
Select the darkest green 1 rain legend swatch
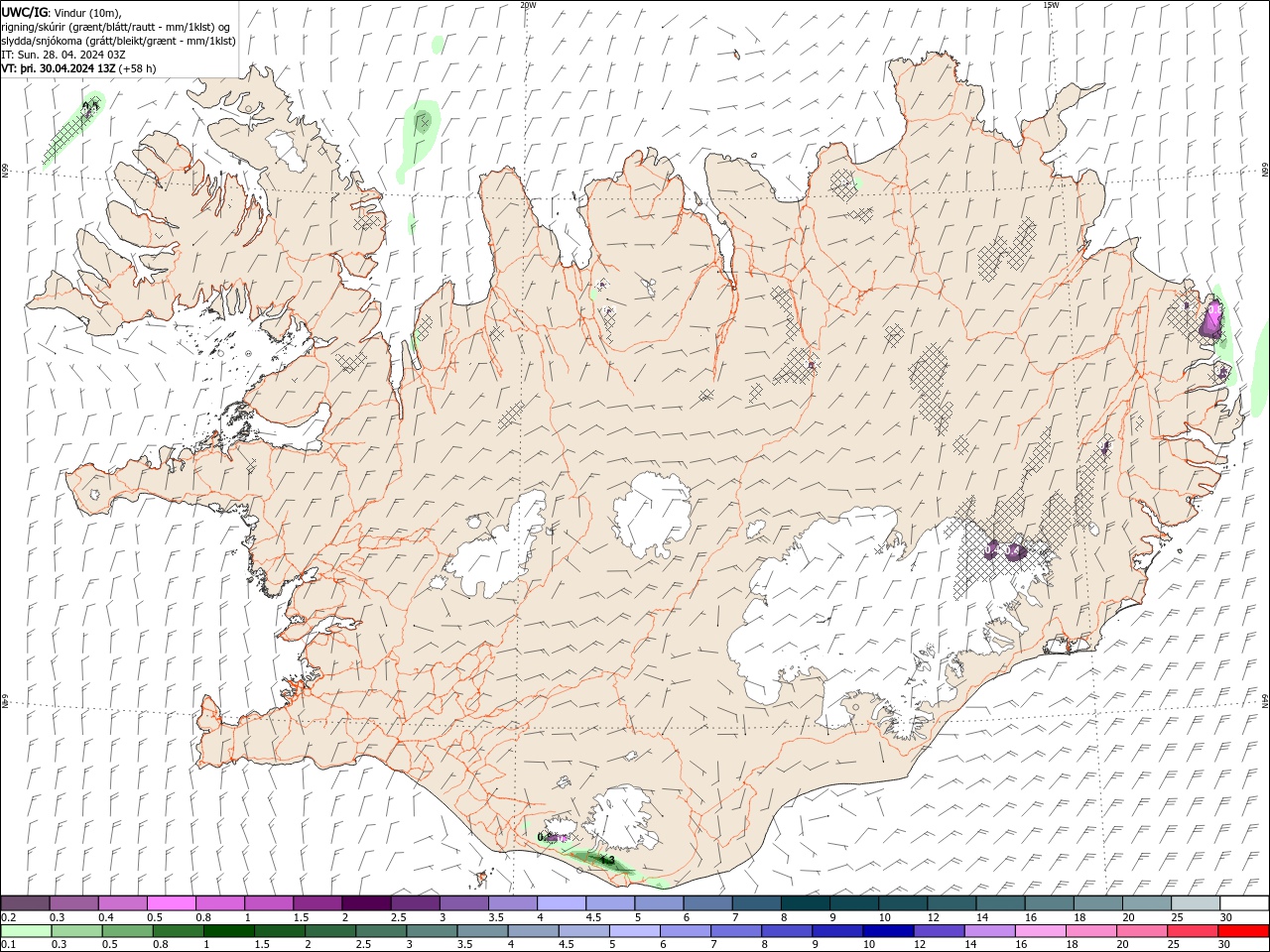point(229,931)
